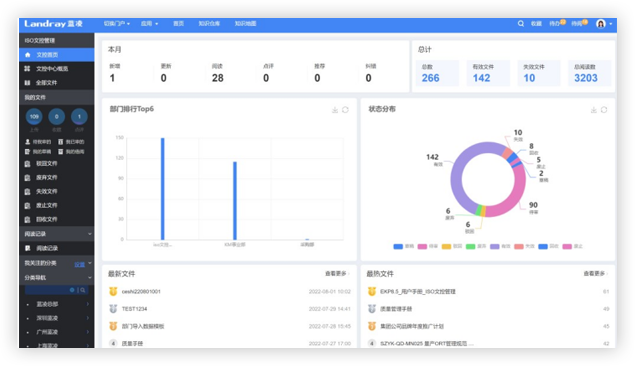Open the 切换门户 dropdown in top bar
Screen dimensions: 635x366
tap(117, 23)
